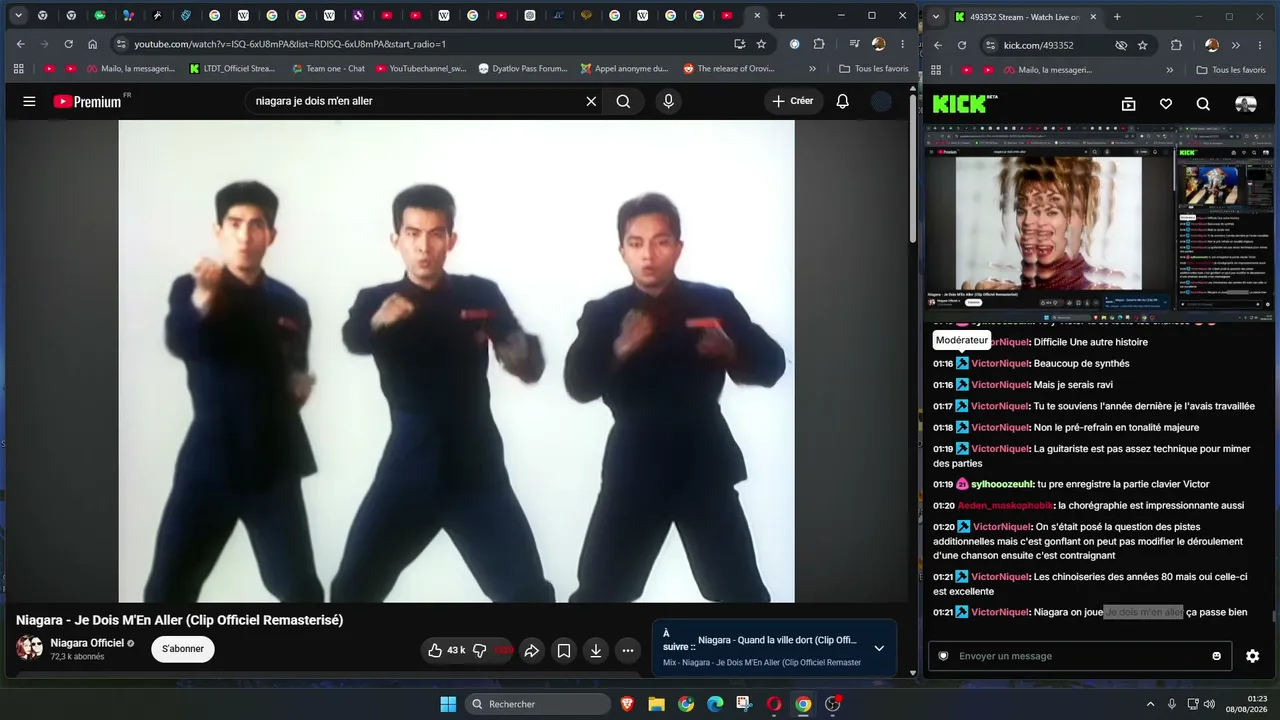The height and width of the screenshot is (720, 1280).
Task: Open Tous les favoris folder in YouTube window
Action: tap(873, 69)
